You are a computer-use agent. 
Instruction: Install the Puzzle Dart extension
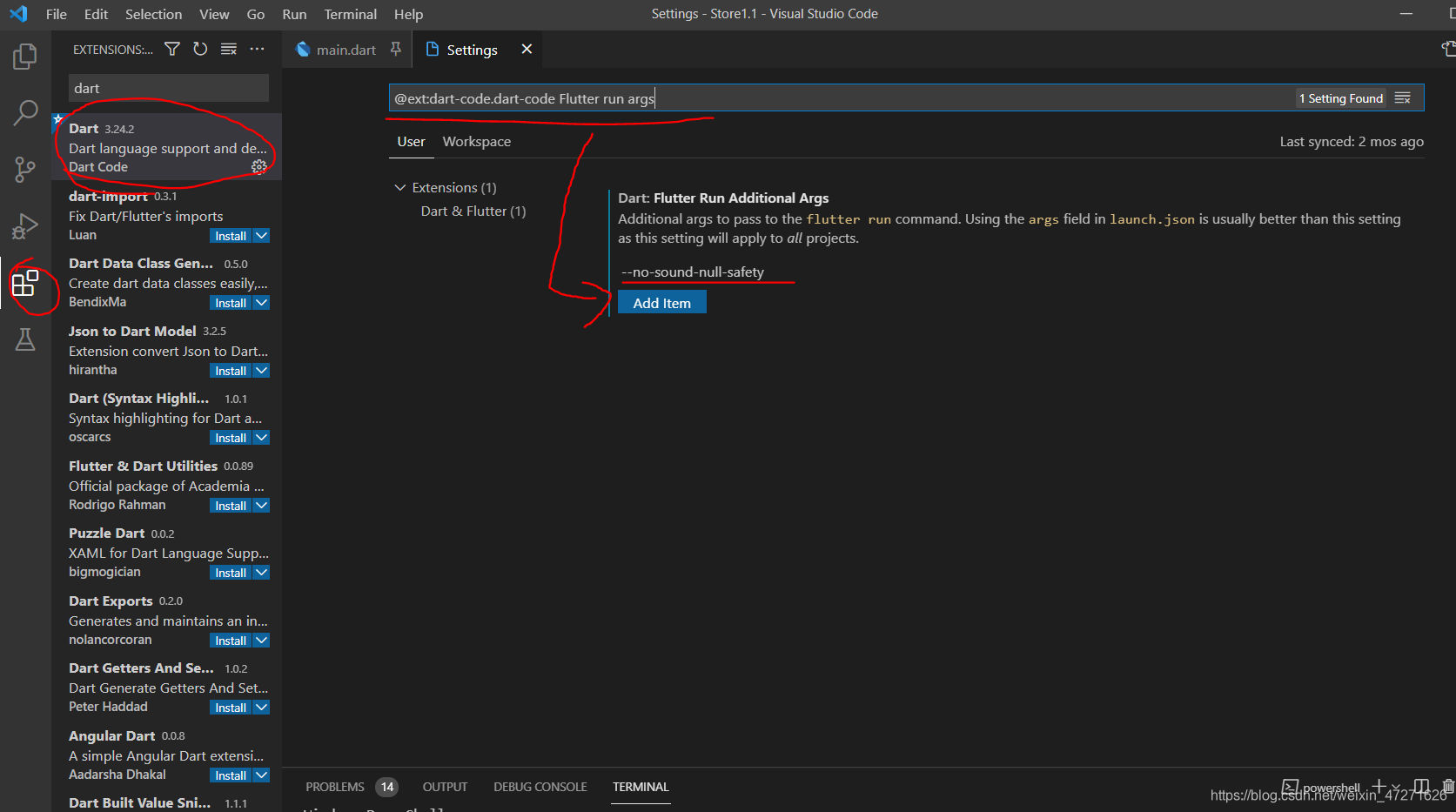click(x=231, y=573)
